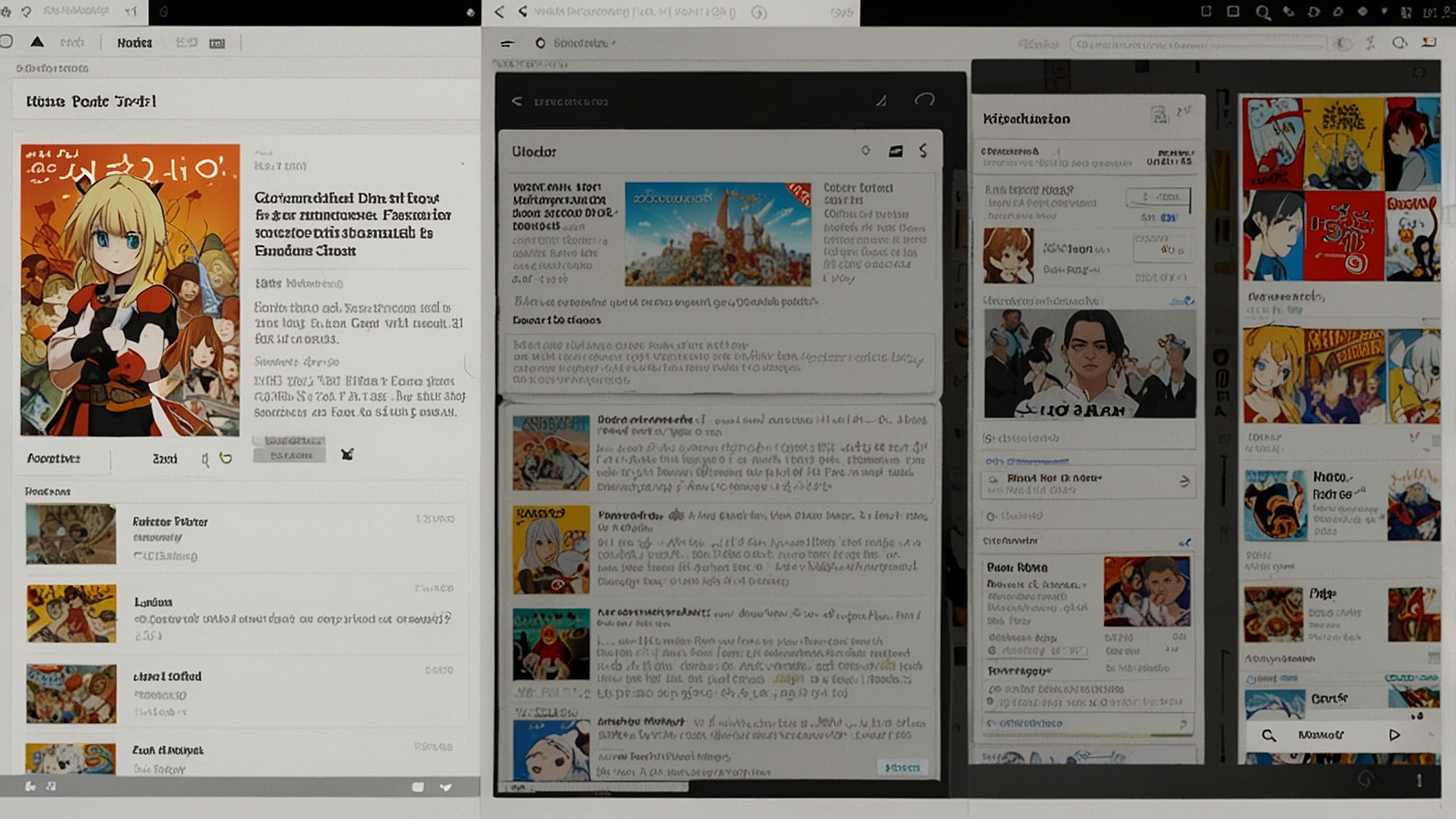1456x819 pixels.
Task: Click the play arrow in far-right bottom bar
Action: [x=1395, y=735]
